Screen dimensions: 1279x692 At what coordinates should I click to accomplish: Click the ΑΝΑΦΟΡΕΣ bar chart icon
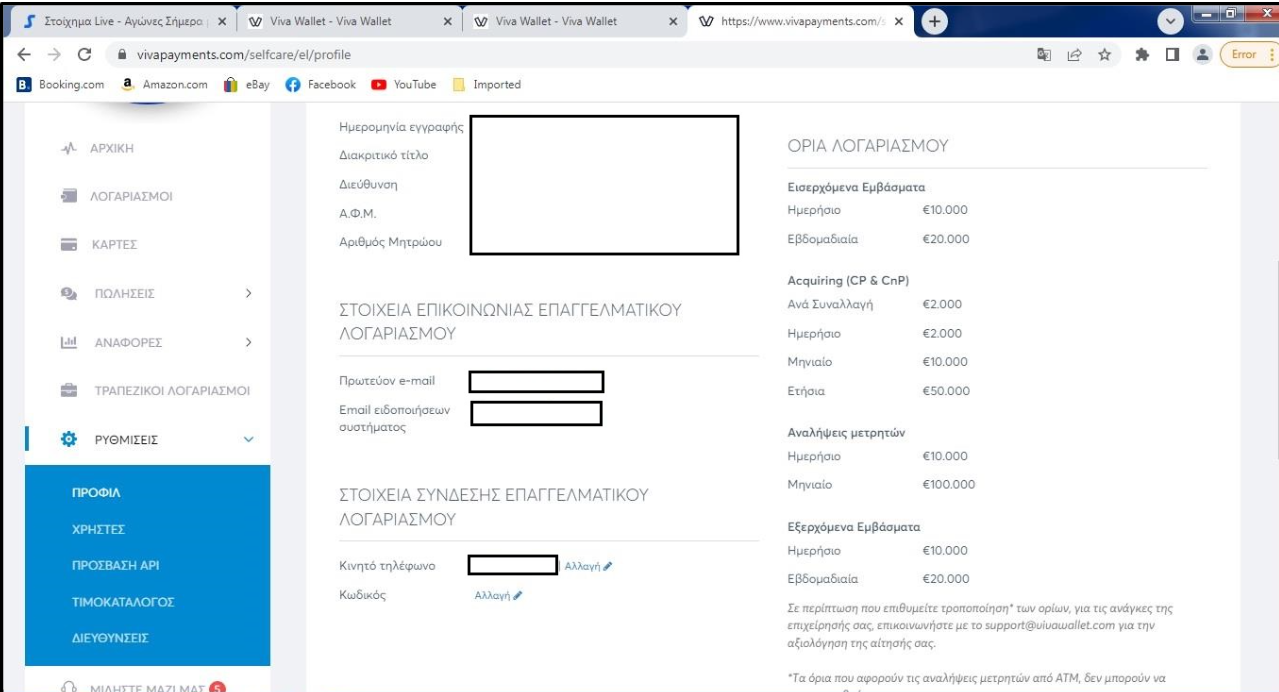pos(68,343)
